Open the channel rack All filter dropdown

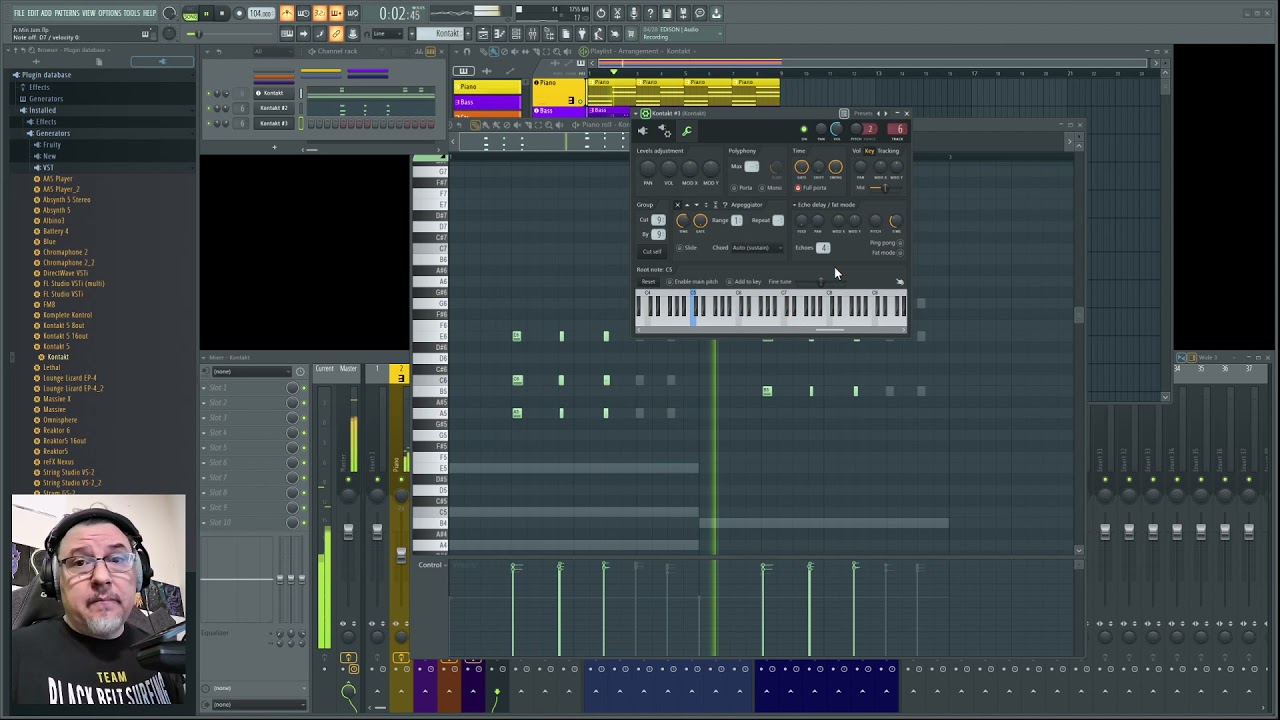pos(273,51)
